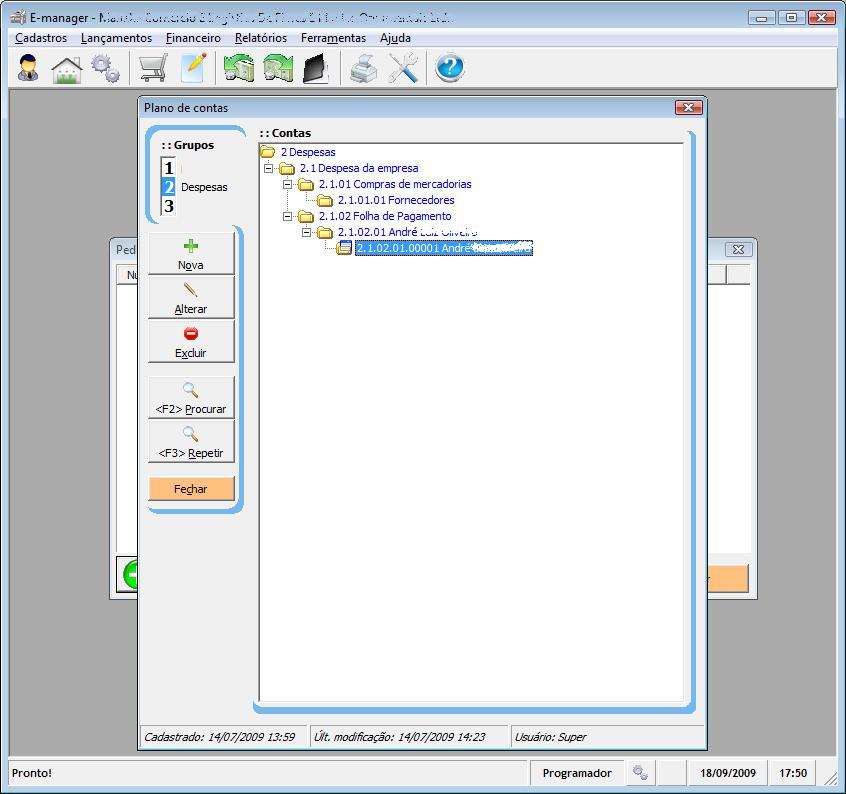The image size is (846, 794).
Task: Select the 2.1.01.01 Fornecedores account
Action: [396, 200]
